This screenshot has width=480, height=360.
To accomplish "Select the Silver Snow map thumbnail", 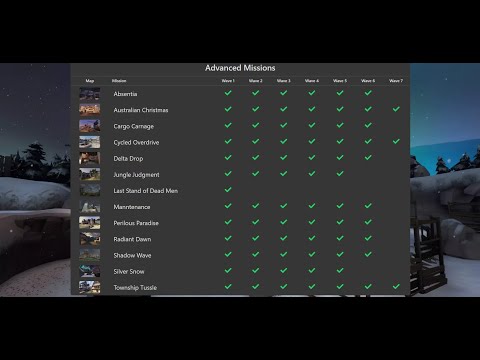I will tap(90, 271).
